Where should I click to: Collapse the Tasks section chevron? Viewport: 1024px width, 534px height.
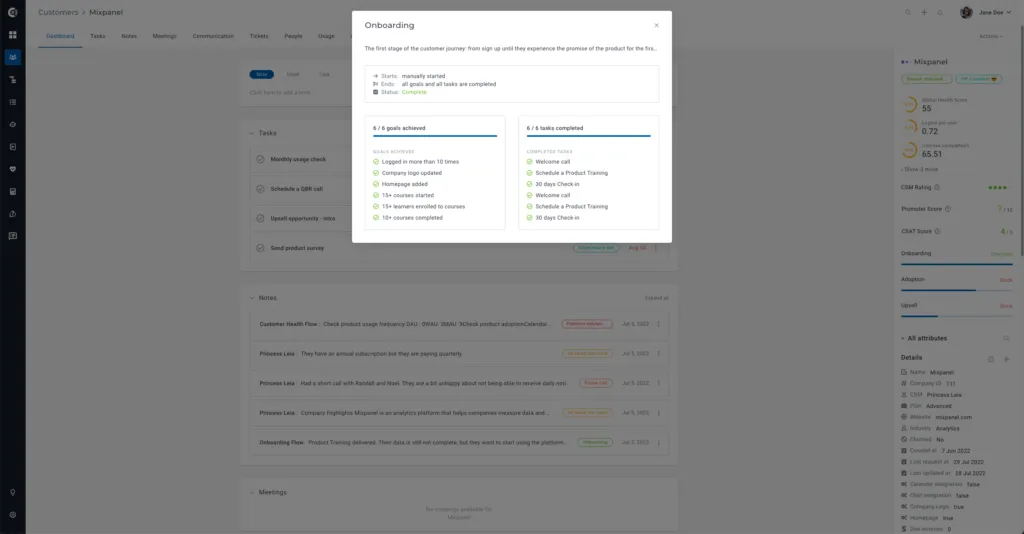(251, 133)
